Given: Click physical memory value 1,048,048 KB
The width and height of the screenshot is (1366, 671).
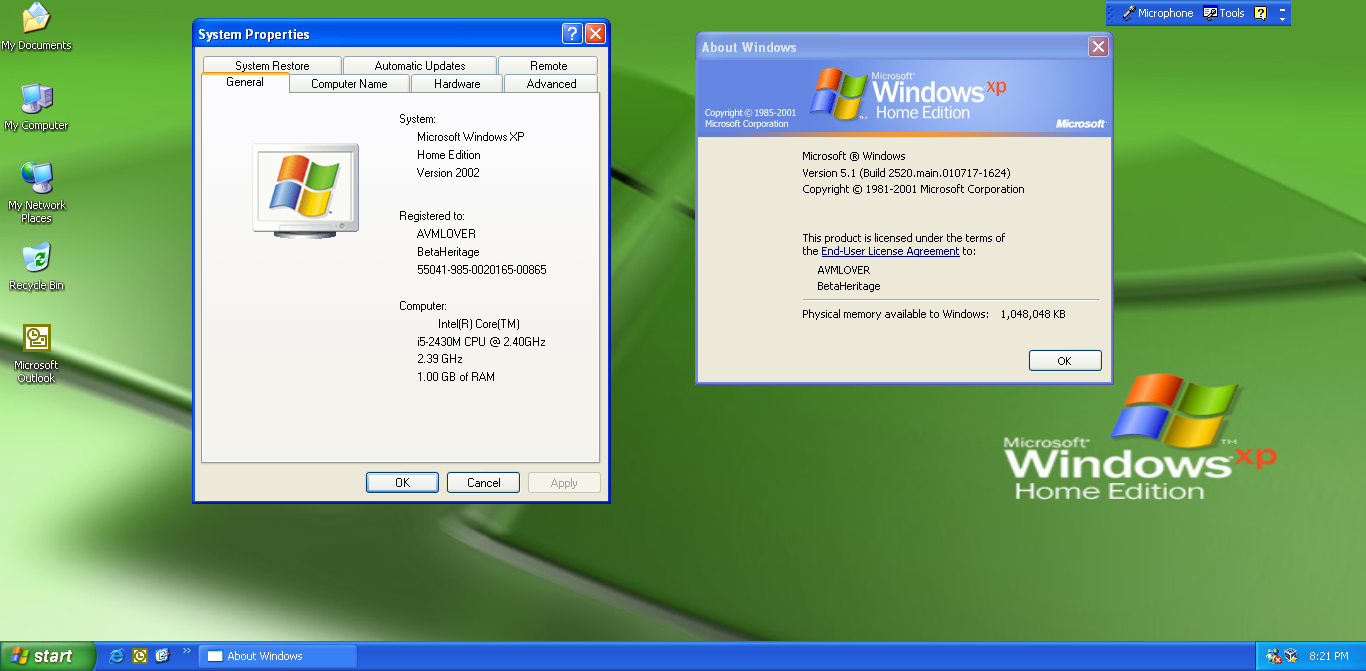Looking at the screenshot, I should (x=1033, y=314).
